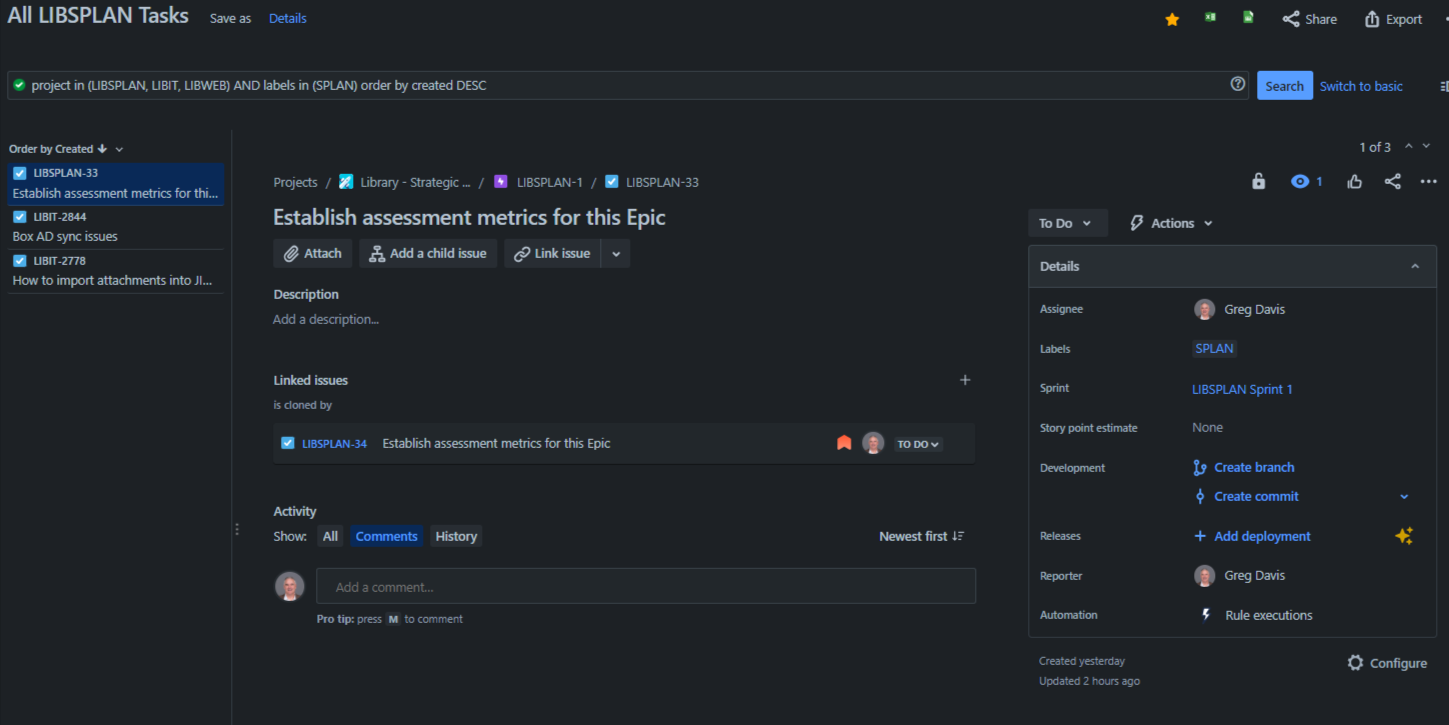Click the sparkle AI icon beside Add deployment

(x=1404, y=536)
